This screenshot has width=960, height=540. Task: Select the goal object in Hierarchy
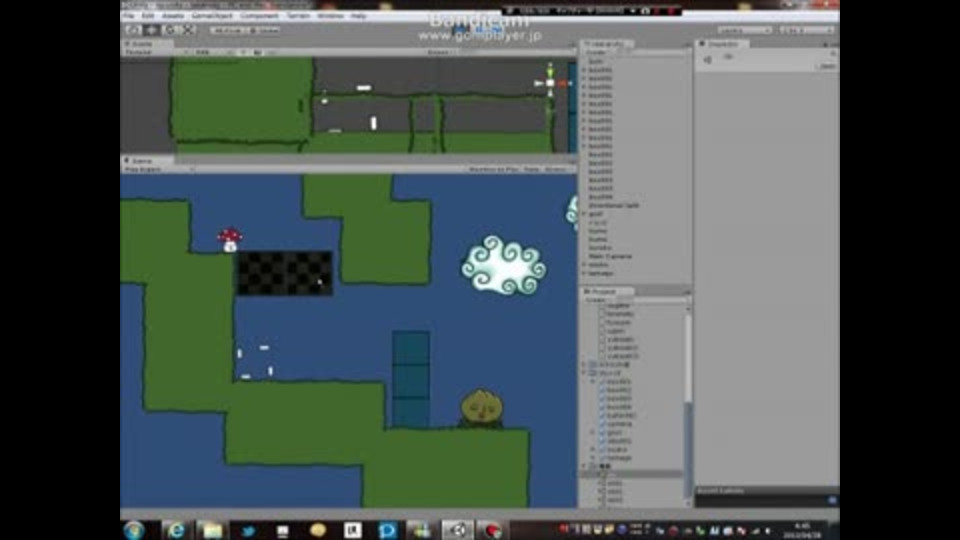(x=596, y=214)
